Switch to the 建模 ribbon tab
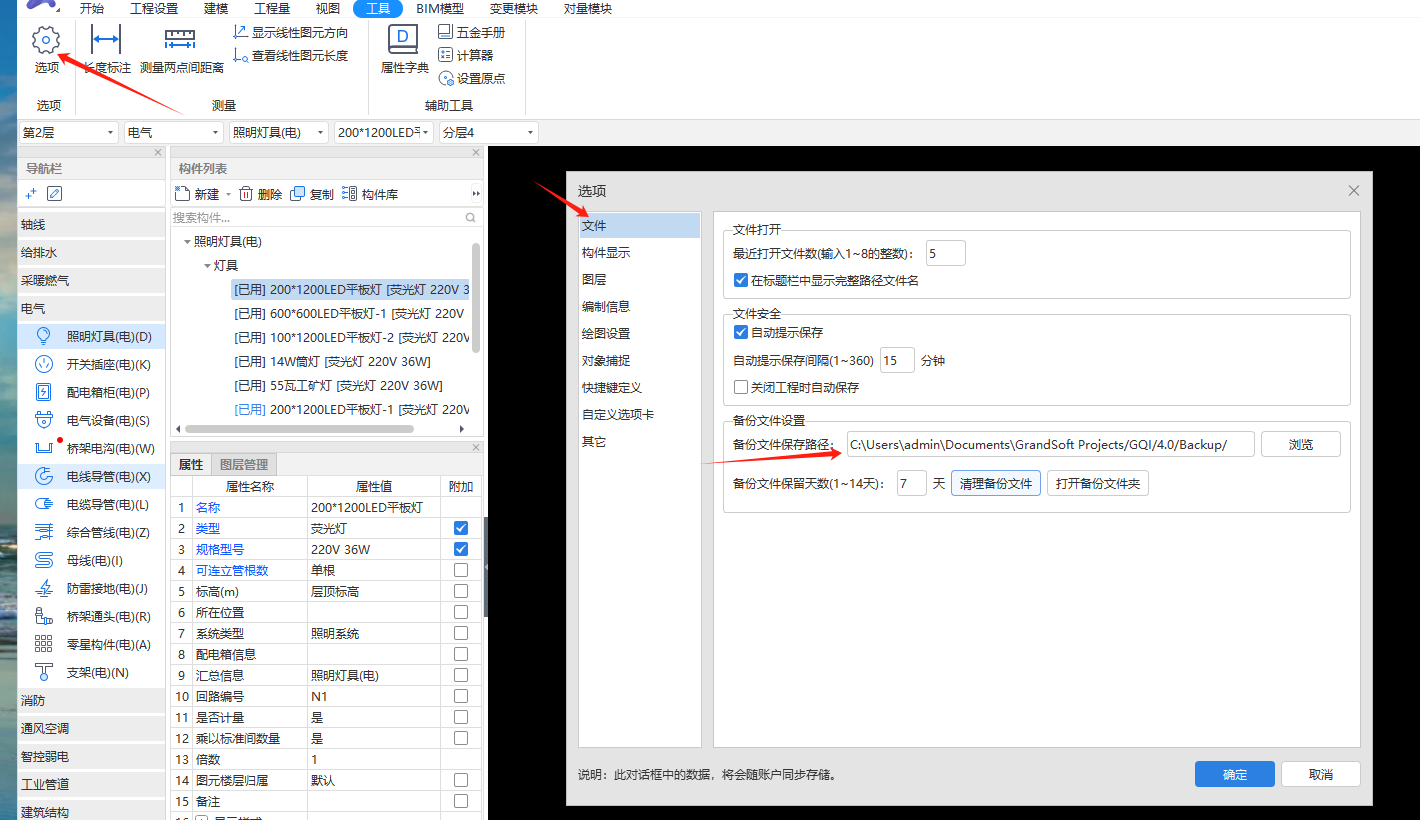The width and height of the screenshot is (1420, 820). tap(216, 9)
